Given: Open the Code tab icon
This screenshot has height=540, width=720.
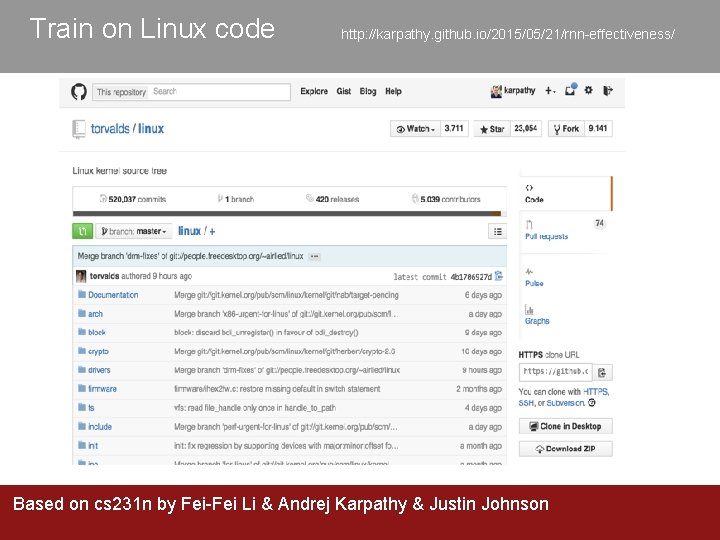Looking at the screenshot, I should (x=529, y=188).
